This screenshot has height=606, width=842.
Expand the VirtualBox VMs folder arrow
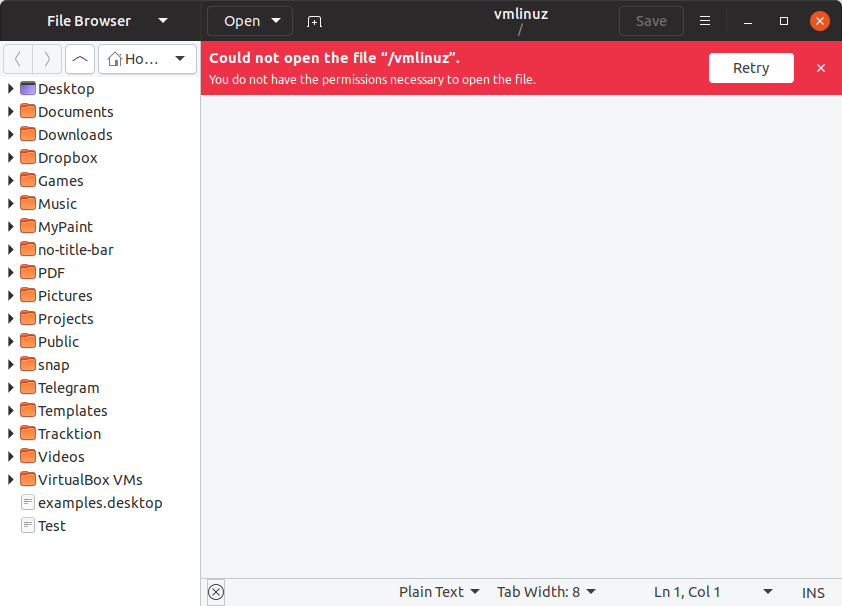(10, 479)
